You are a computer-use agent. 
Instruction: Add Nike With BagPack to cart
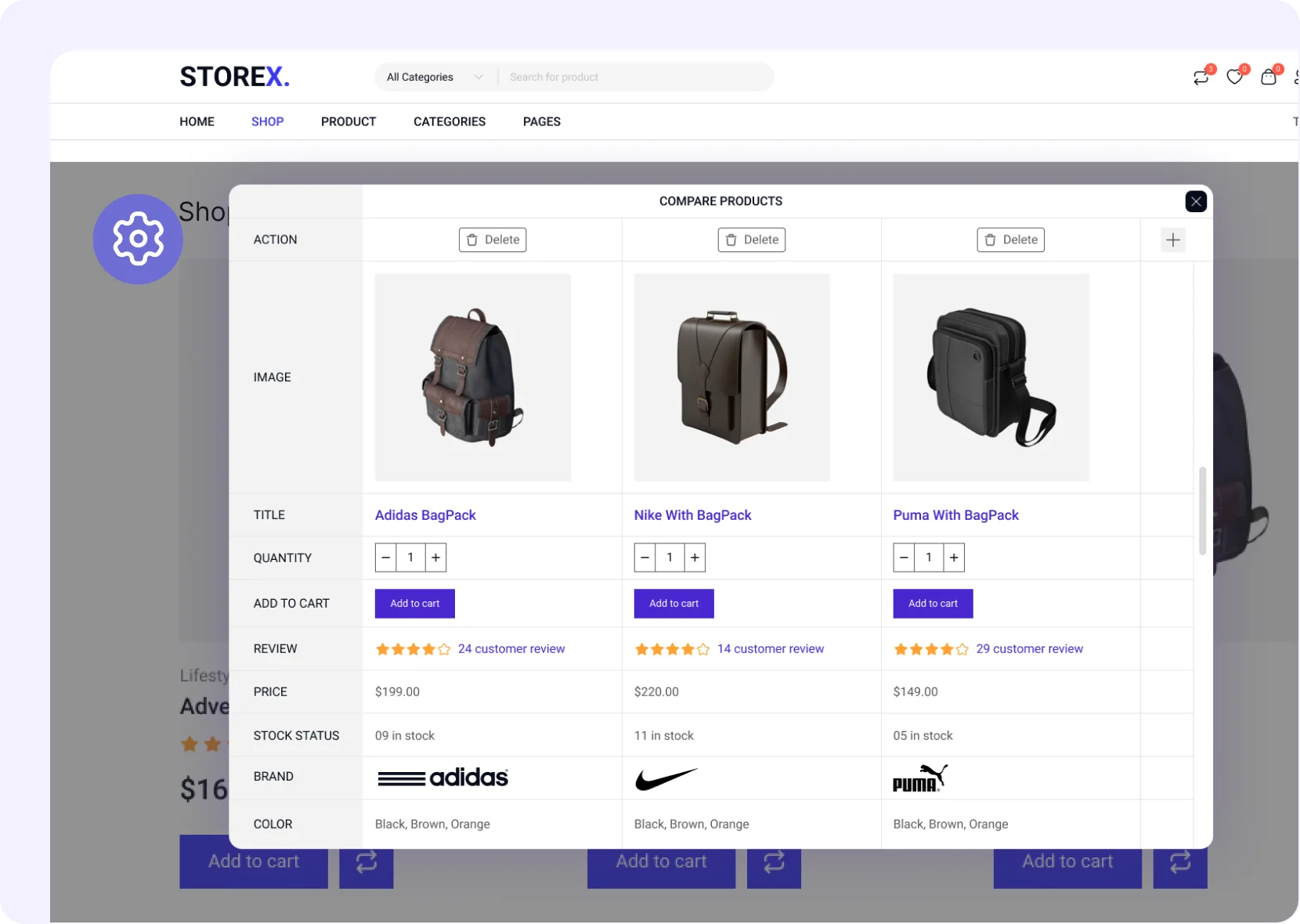673,604
